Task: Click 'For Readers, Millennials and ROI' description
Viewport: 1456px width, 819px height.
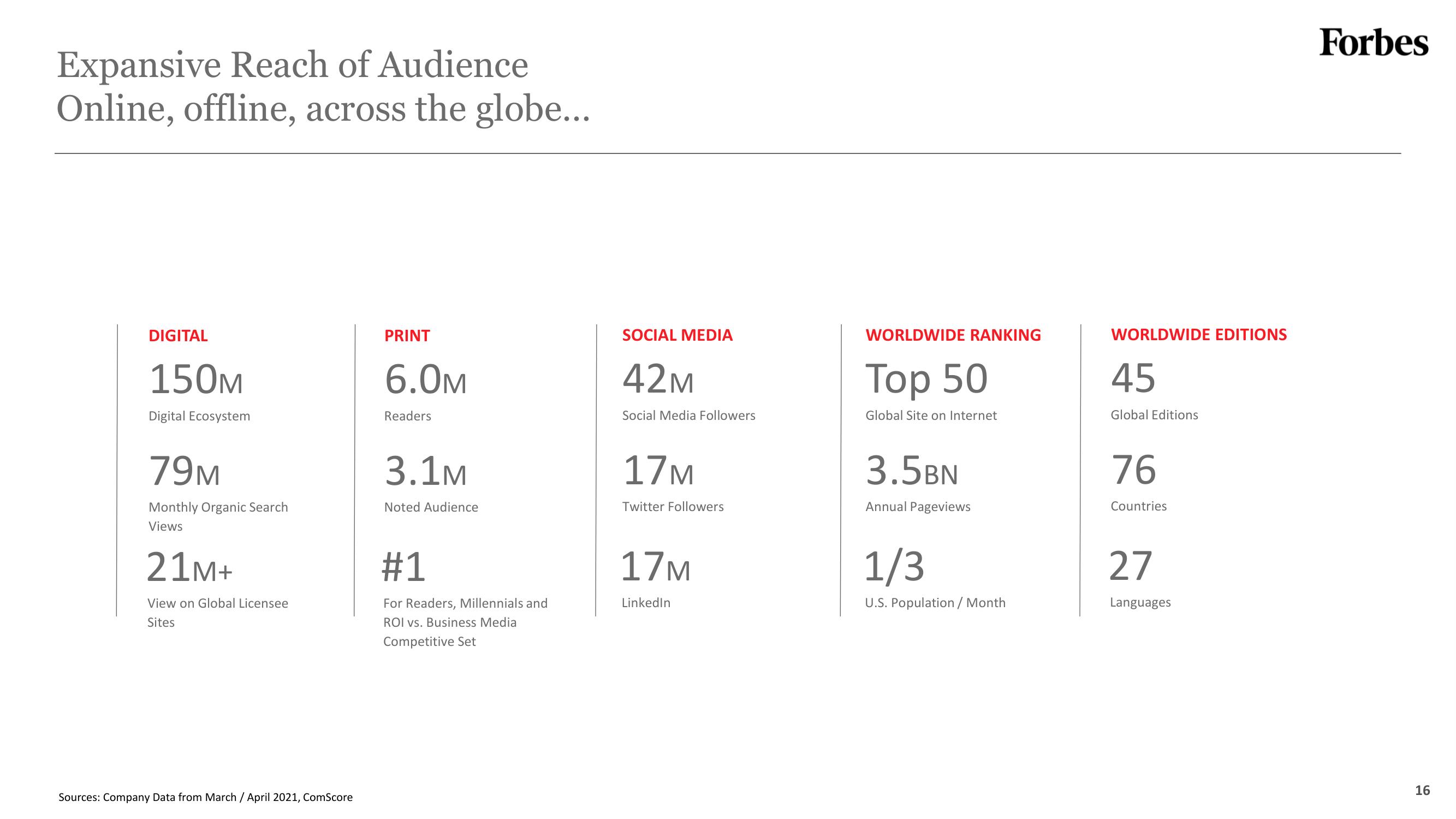Action: 465,622
